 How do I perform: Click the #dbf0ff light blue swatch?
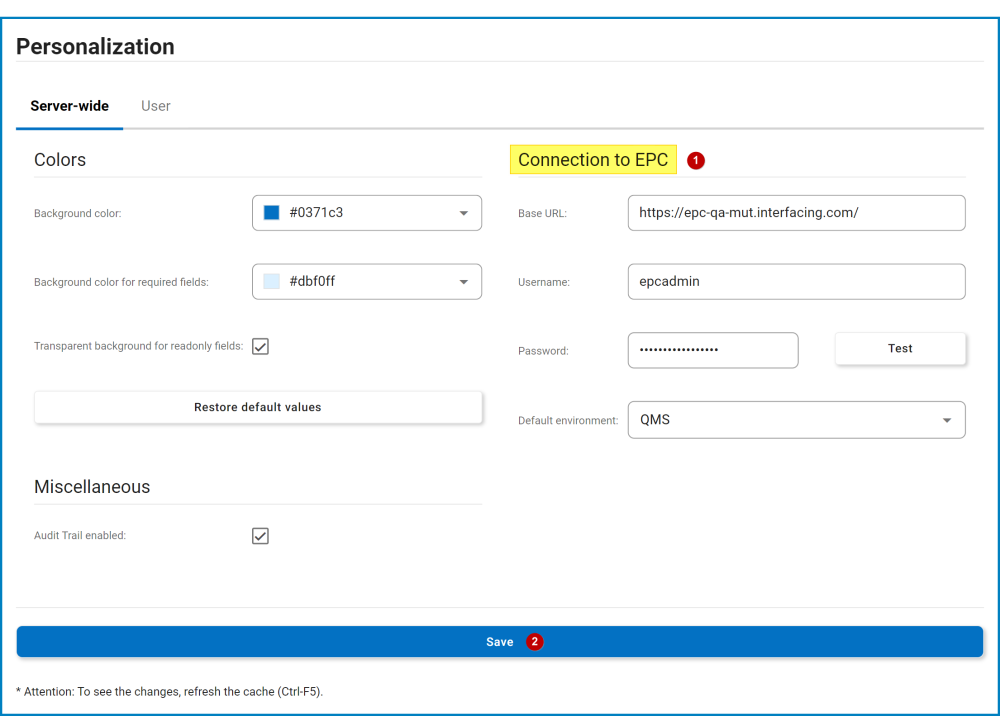coord(271,282)
